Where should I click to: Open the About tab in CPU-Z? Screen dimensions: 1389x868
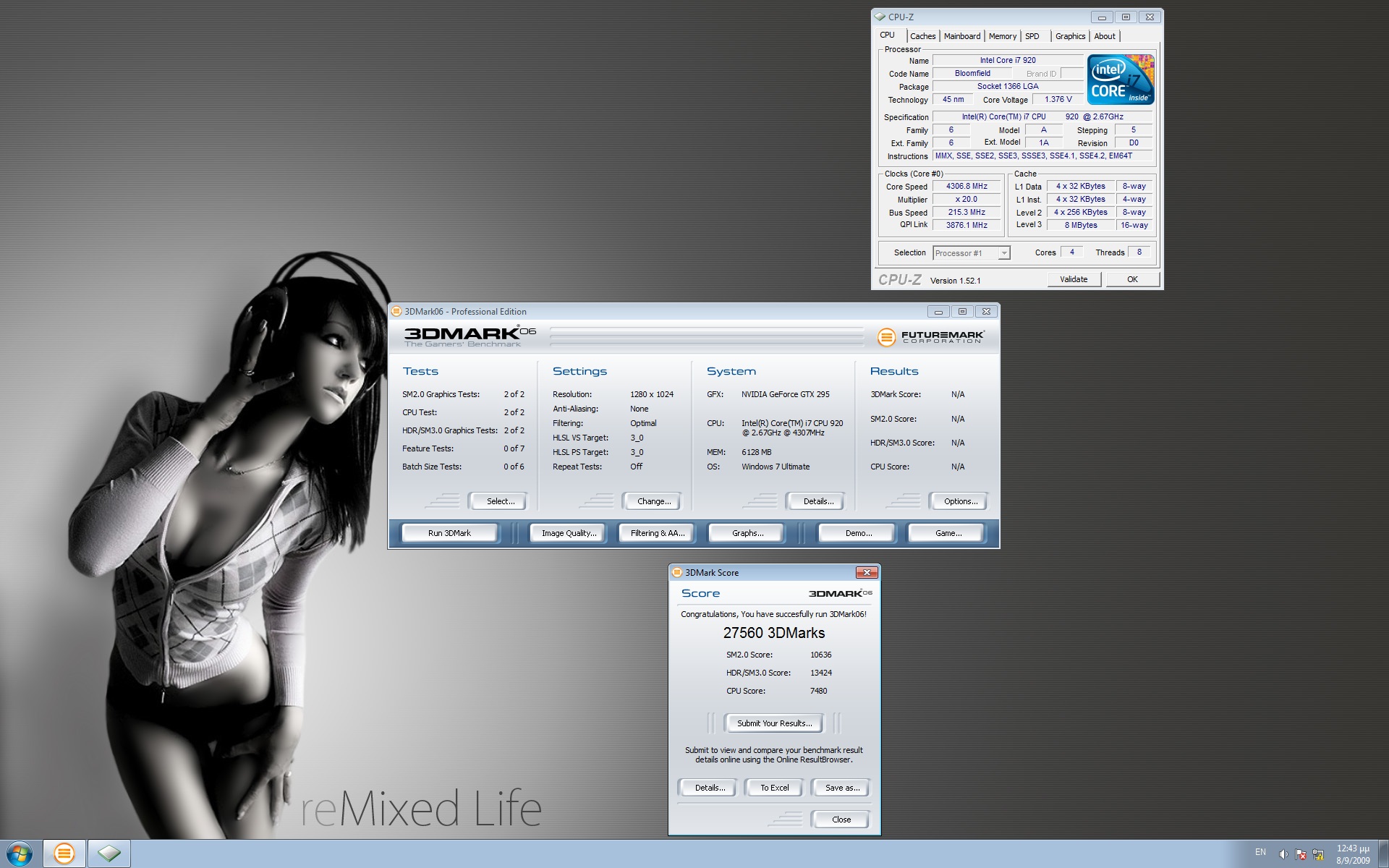(x=1105, y=36)
